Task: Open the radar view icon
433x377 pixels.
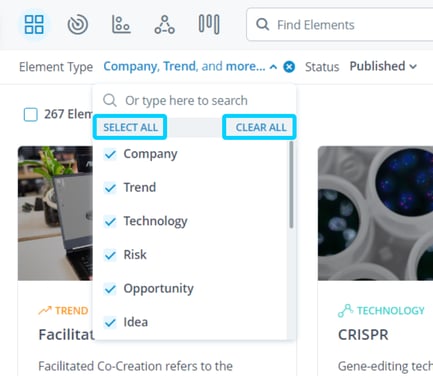Action: click(78, 25)
